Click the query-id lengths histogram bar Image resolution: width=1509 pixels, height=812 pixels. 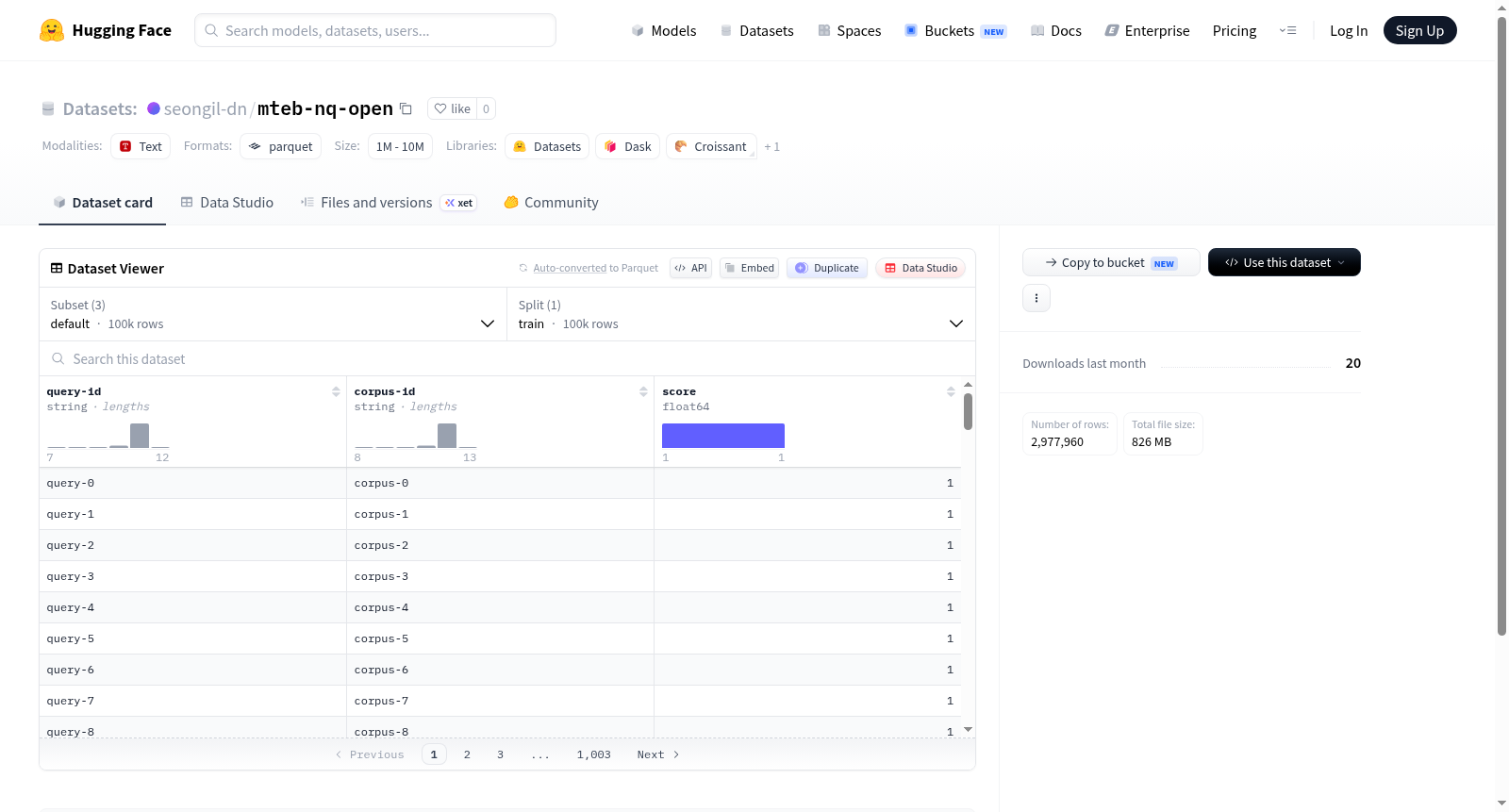click(x=140, y=436)
